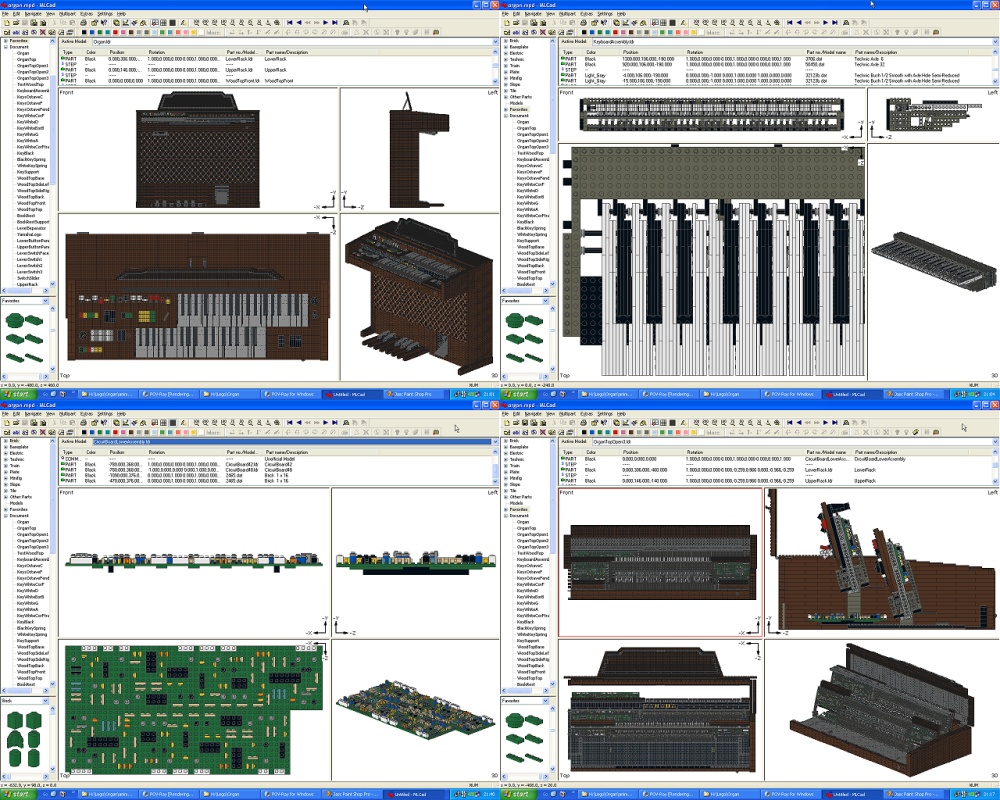
Task: Click 'Jasc Paint Shop Pro' taskbar button under Organ.ldr
Action: [413, 394]
